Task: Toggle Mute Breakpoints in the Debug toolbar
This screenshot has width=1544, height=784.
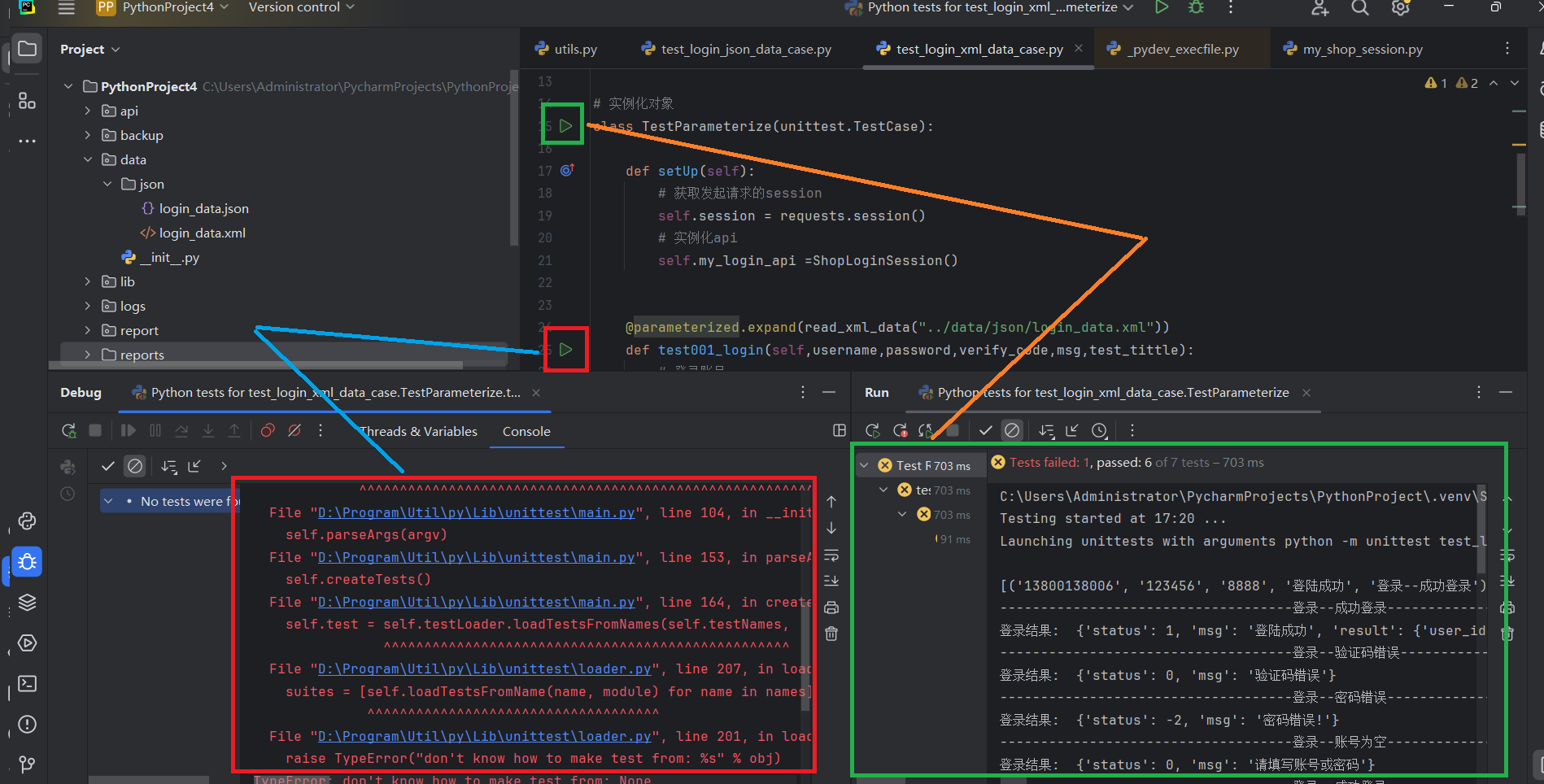Action: coord(294,430)
